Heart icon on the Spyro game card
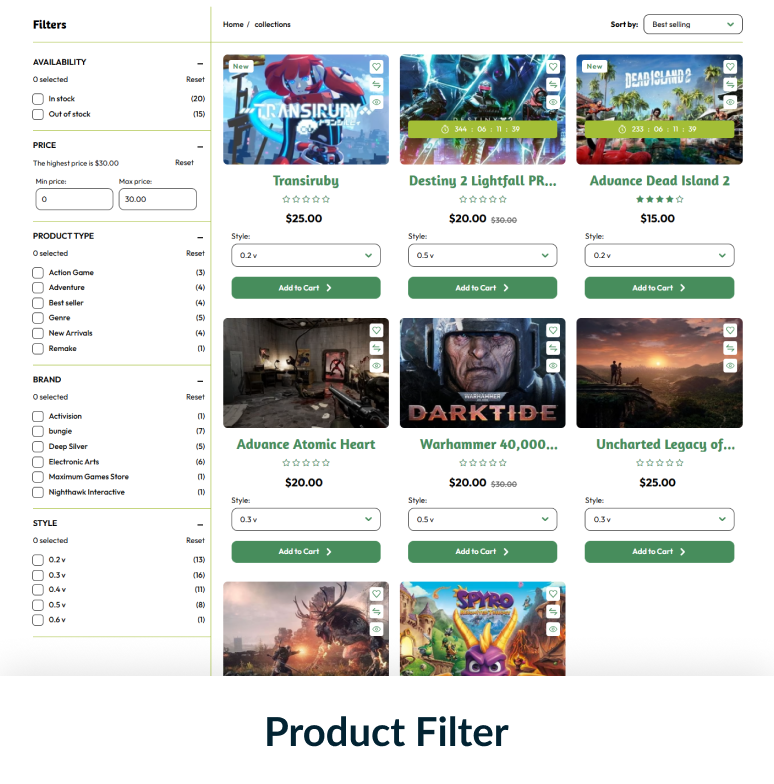774x784 pixels. point(553,594)
